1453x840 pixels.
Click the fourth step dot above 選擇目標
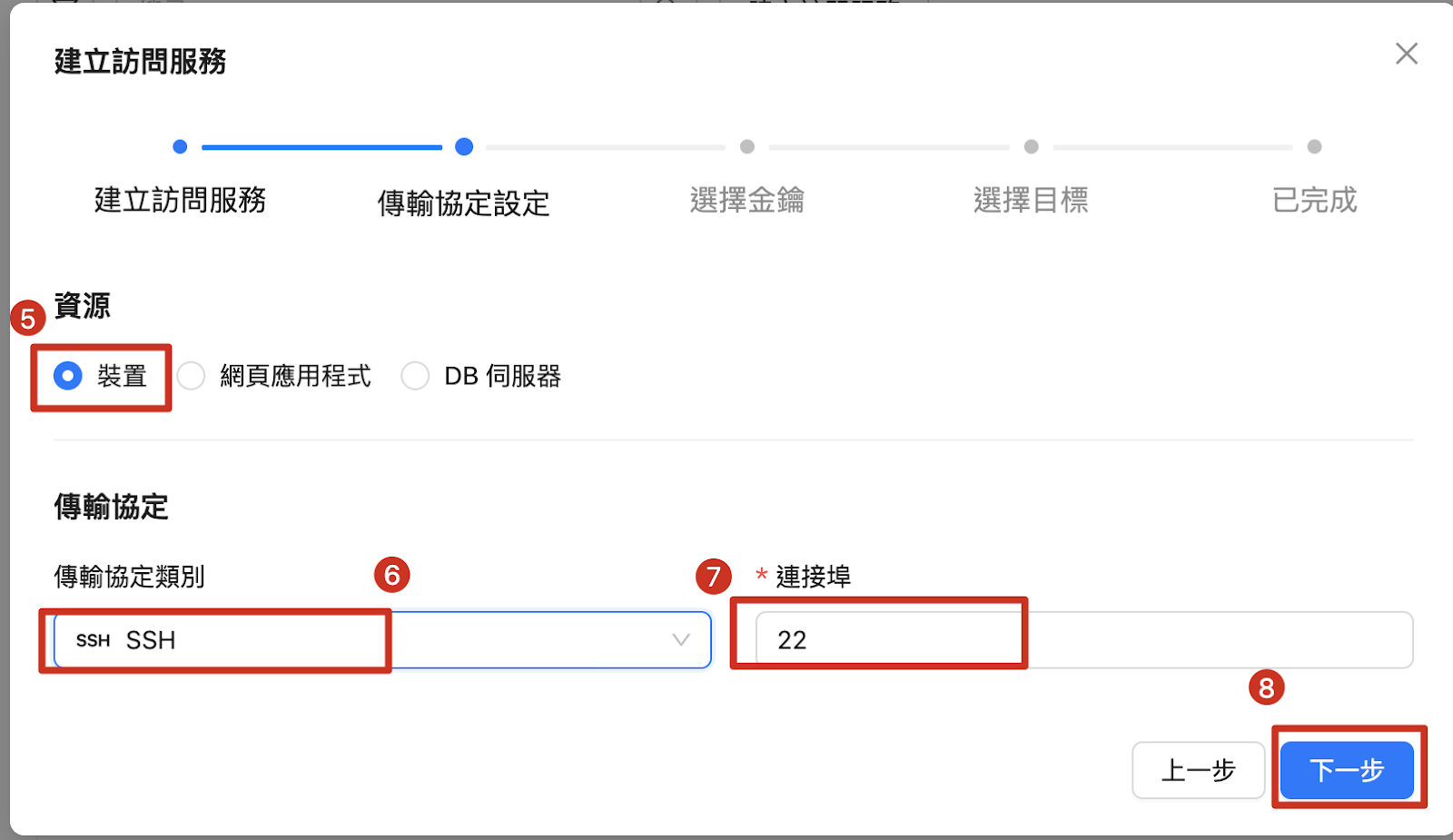click(1031, 146)
